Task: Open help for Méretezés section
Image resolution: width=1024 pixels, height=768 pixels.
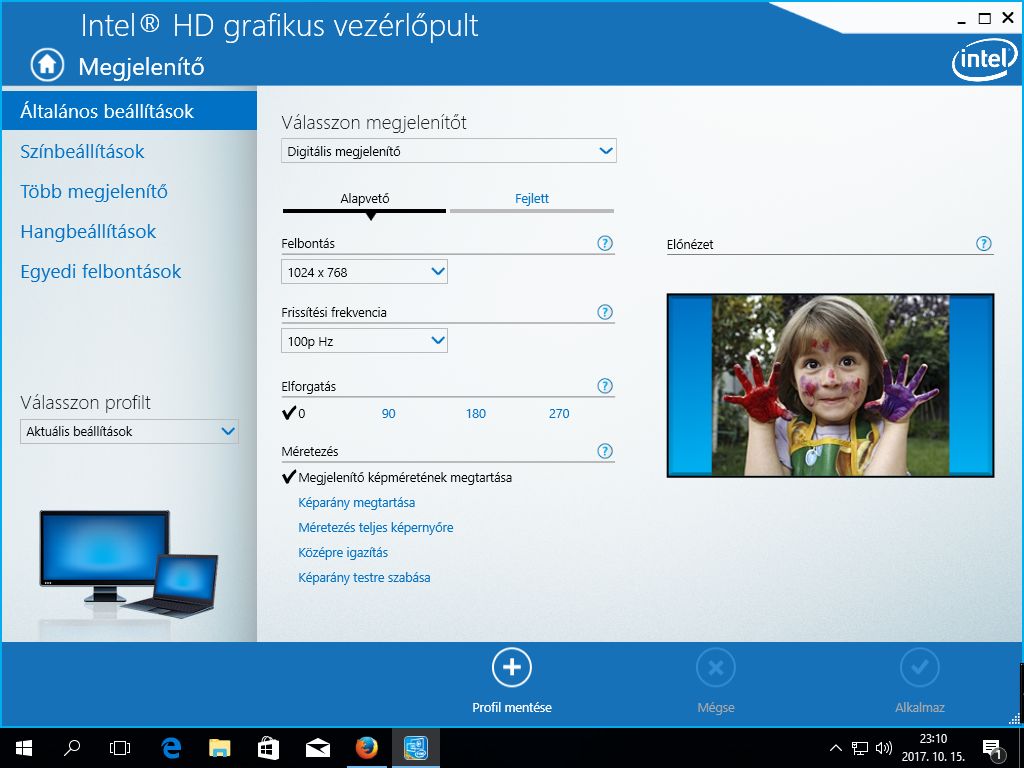Action: (605, 451)
